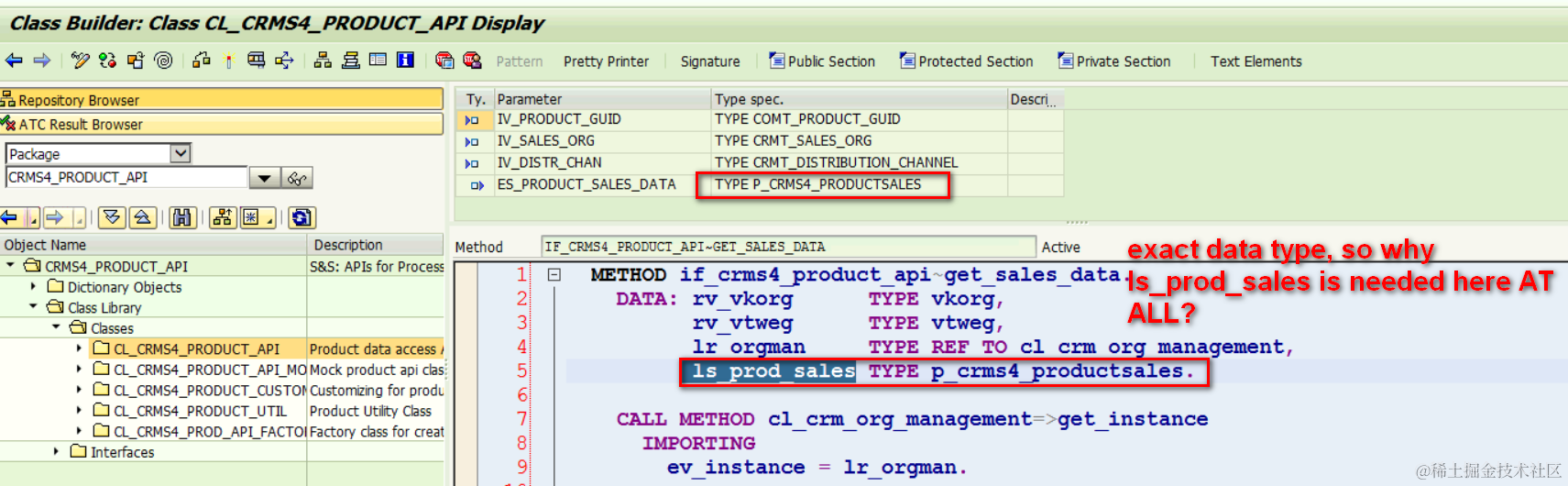The image size is (1568, 486).
Task: Click the Pretty Printer button
Action: (606, 61)
